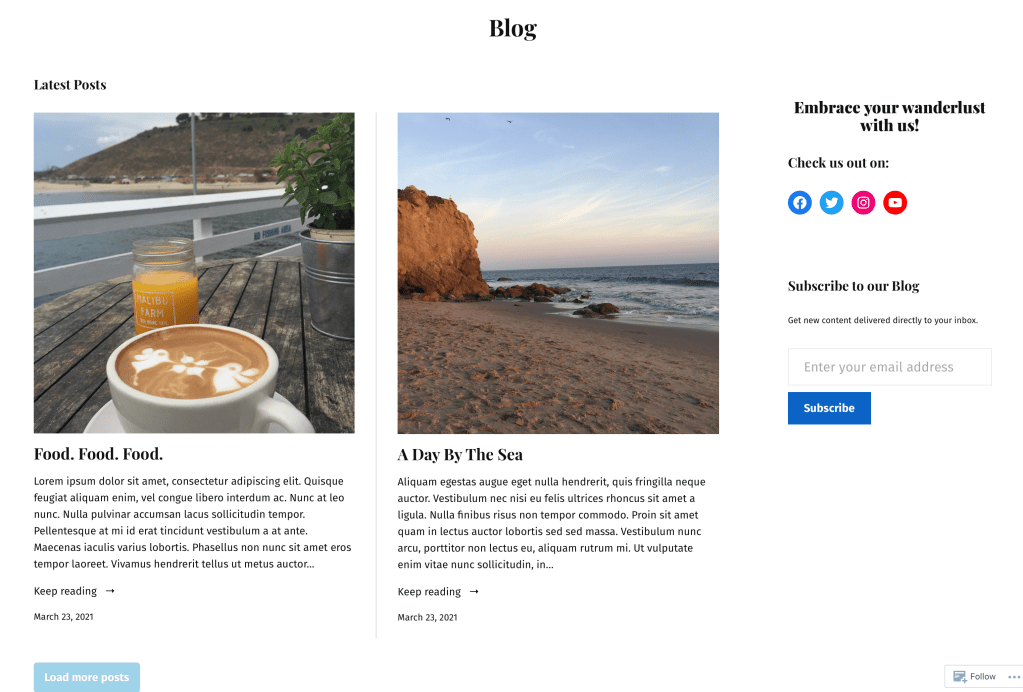
Task: Click the date under the Sea post
Action: [x=428, y=618]
